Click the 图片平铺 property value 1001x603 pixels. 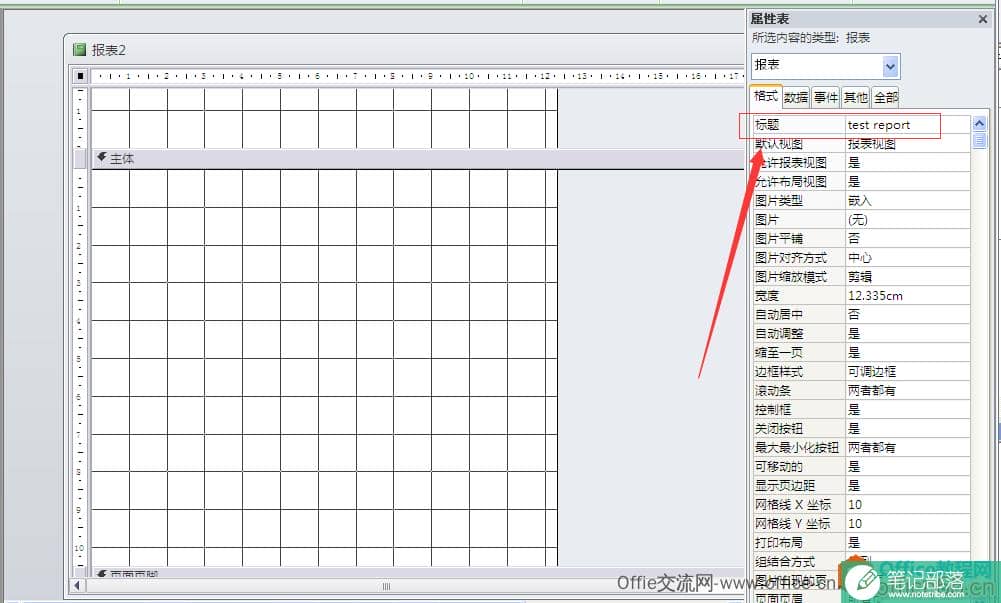(x=907, y=239)
